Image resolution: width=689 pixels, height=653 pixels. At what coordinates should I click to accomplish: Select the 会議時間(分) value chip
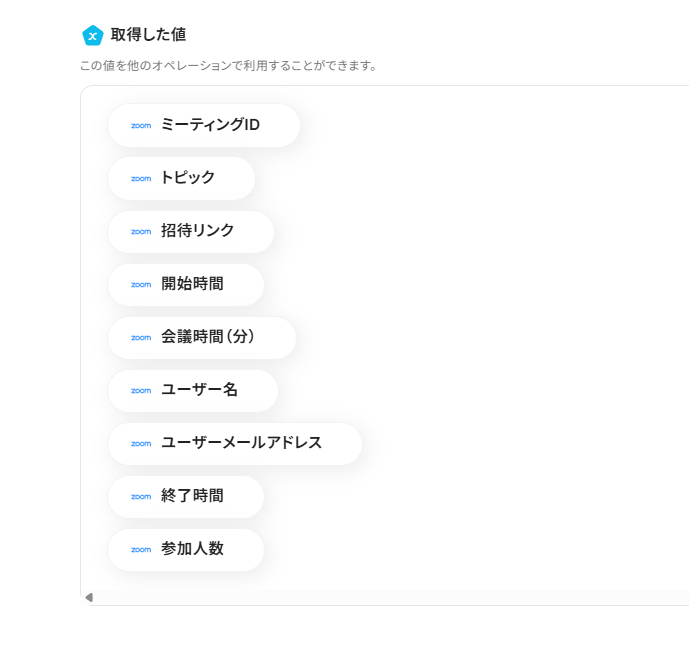pos(208,338)
